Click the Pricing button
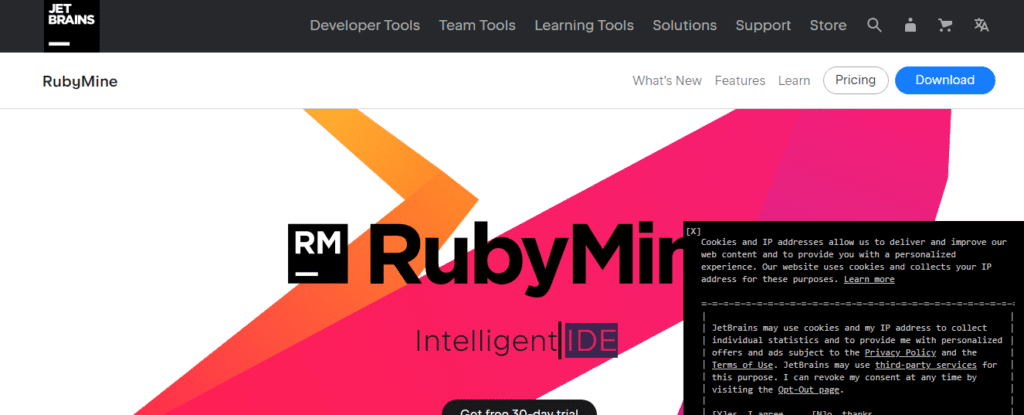Image resolution: width=1024 pixels, height=415 pixels. click(x=856, y=80)
